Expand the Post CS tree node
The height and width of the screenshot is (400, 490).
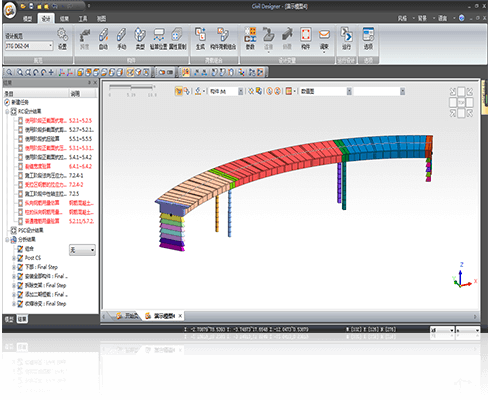click(14, 258)
